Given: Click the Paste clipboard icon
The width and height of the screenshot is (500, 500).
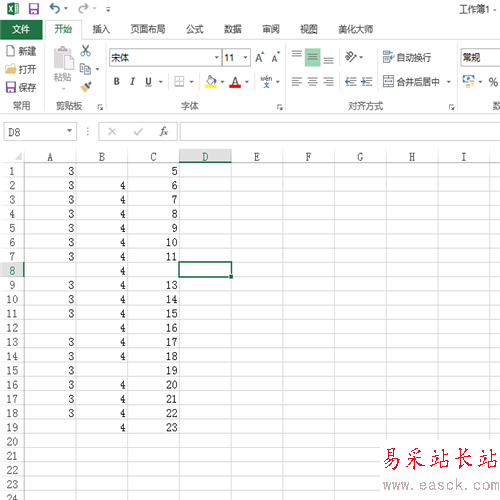Looking at the screenshot, I should pos(63,58).
